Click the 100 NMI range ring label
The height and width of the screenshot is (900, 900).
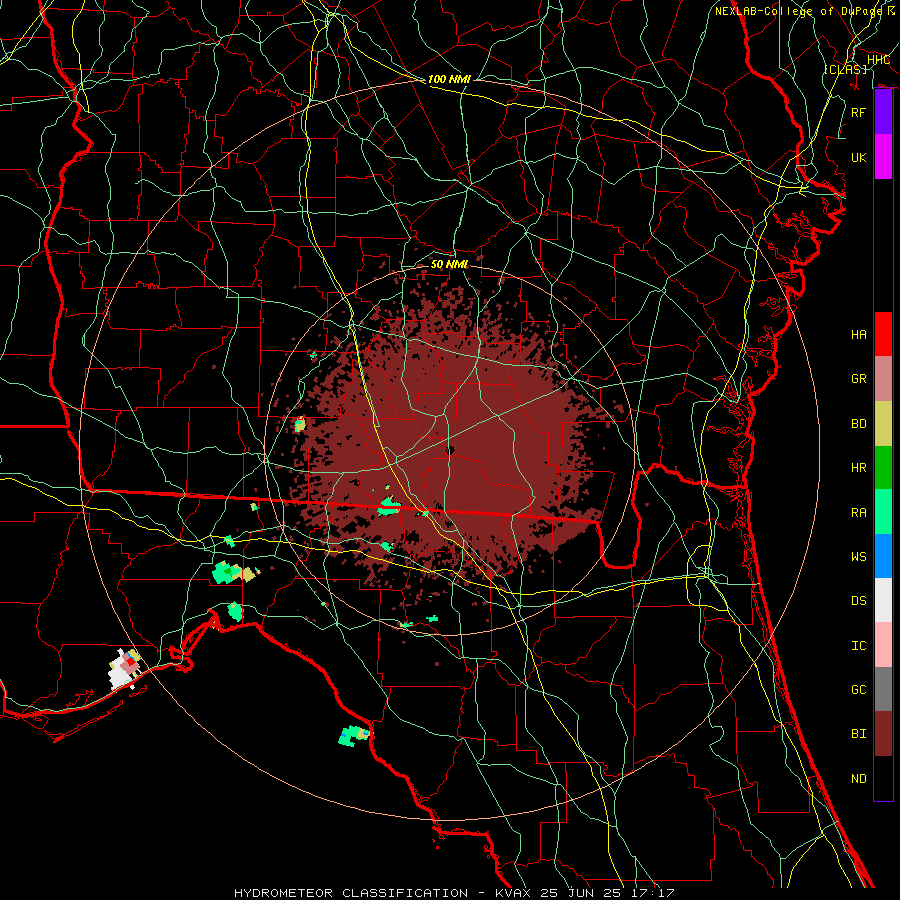(449, 79)
